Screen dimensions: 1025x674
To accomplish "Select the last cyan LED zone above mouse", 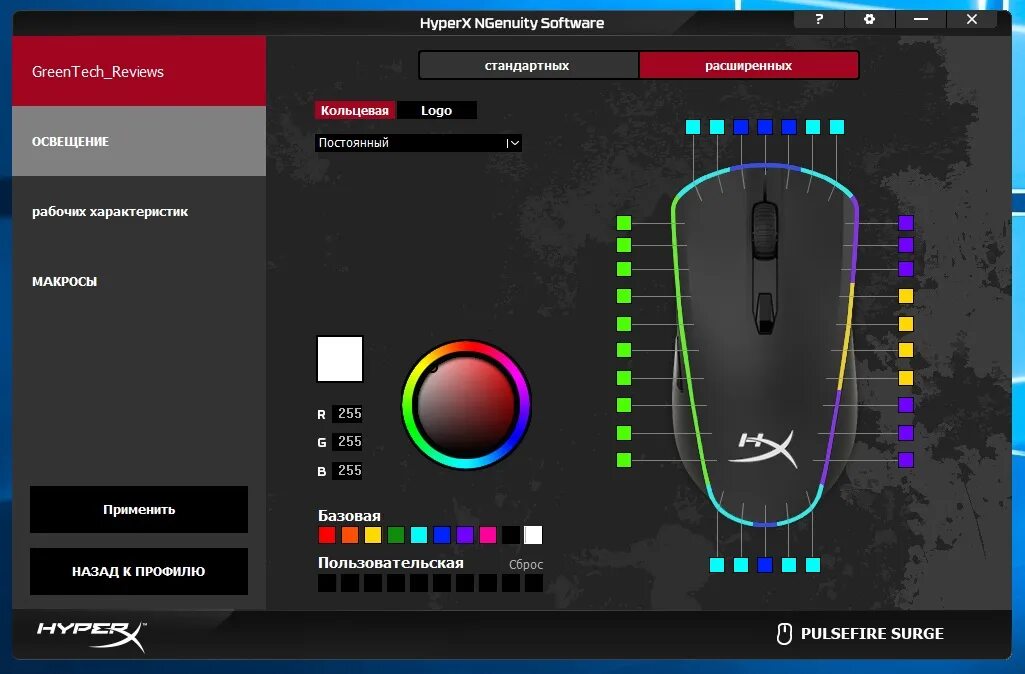I will coord(837,127).
